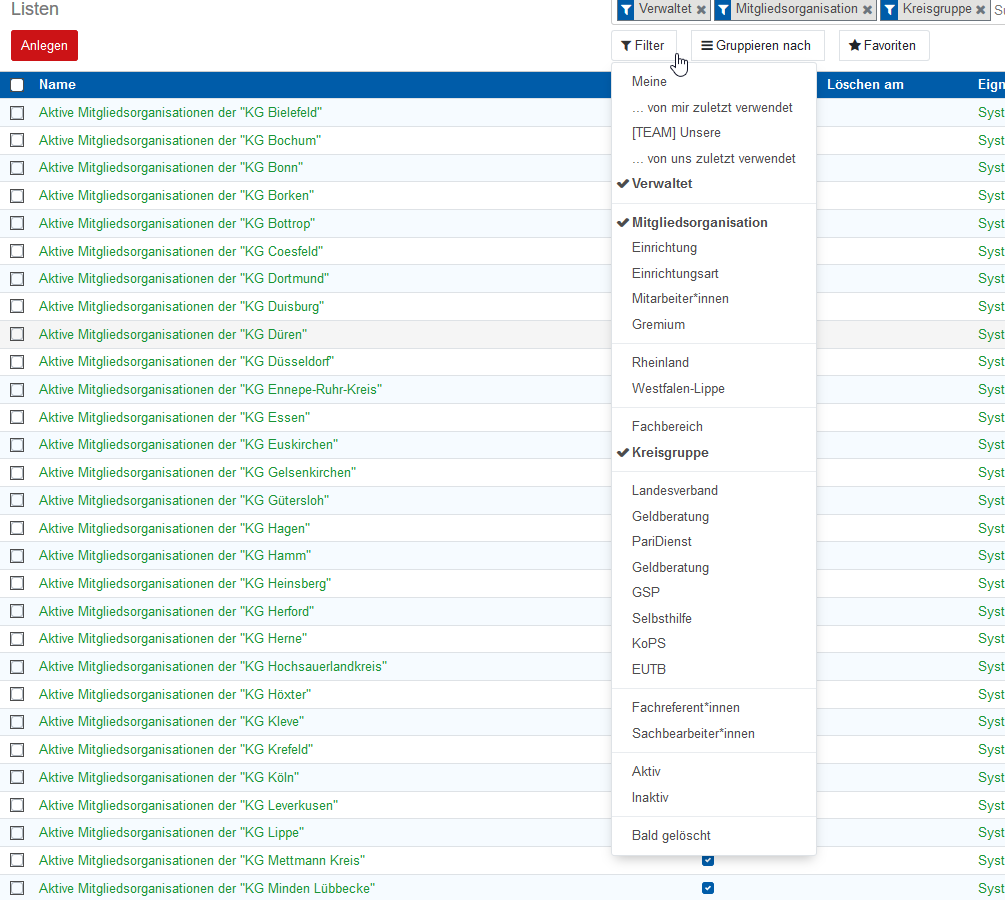Remove the Verwaltet filter tag

pyautogui.click(x=701, y=9)
